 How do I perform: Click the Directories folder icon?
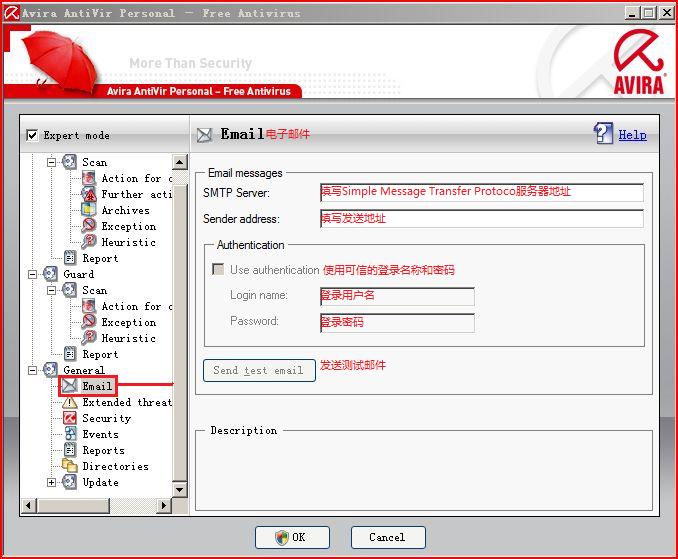70,466
